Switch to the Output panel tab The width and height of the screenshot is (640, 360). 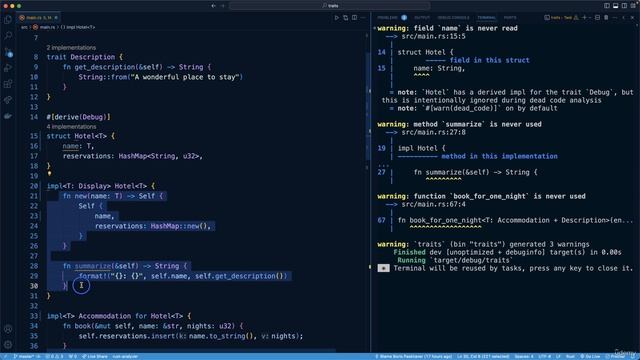pyautogui.click(x=422, y=18)
